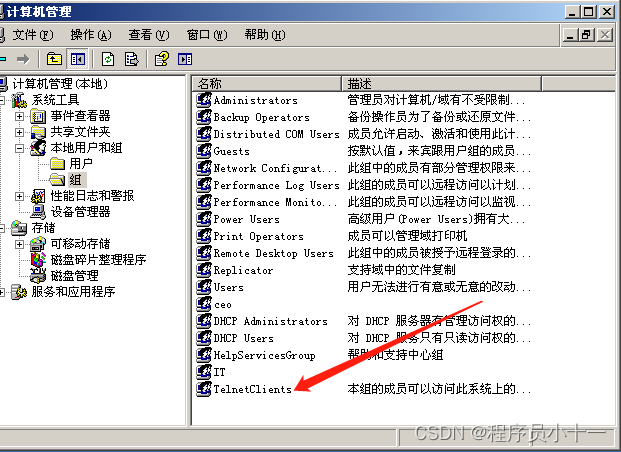Click the TelnetClients group icon
The image size is (621, 452).
pyautogui.click(x=204, y=389)
